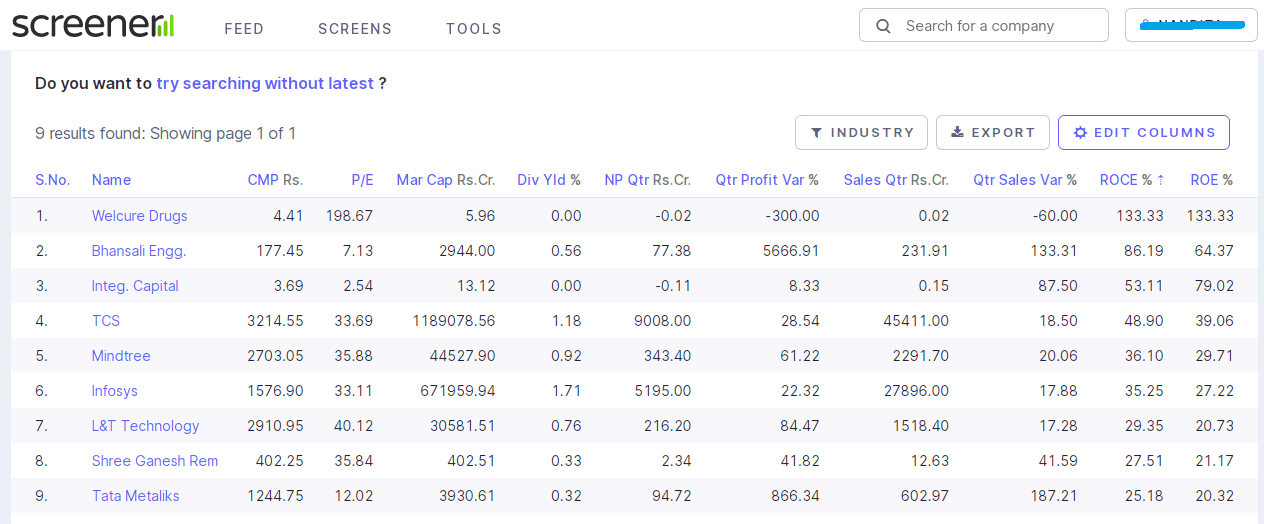The image size is (1264, 524).
Task: Click Bhansali Engg. profit var 5666.91
Action: point(790,251)
